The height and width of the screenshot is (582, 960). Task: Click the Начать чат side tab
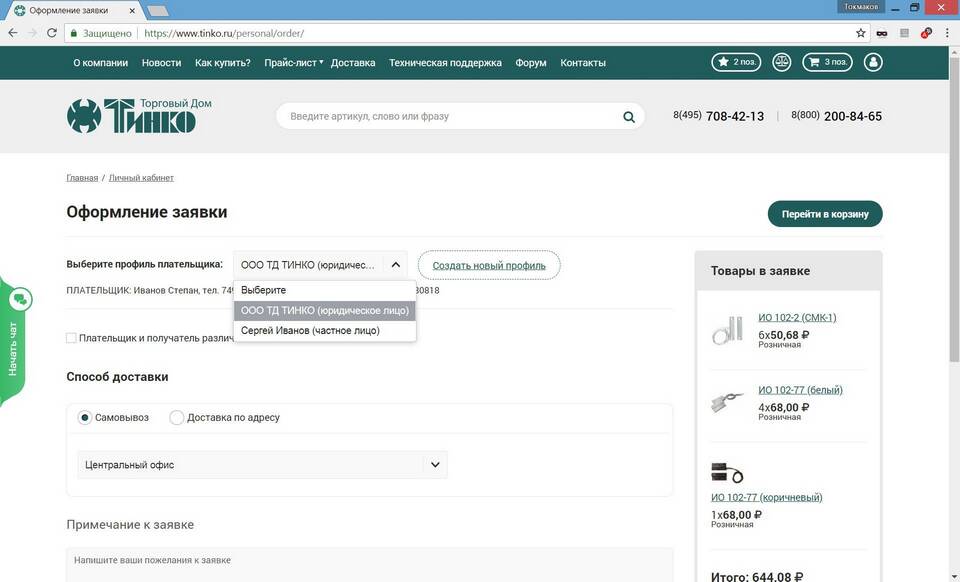coord(12,349)
